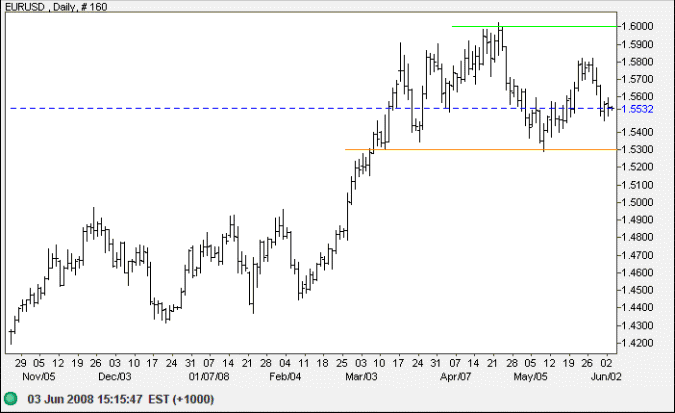Click the '31' day label before '07' in January

tap(190, 363)
